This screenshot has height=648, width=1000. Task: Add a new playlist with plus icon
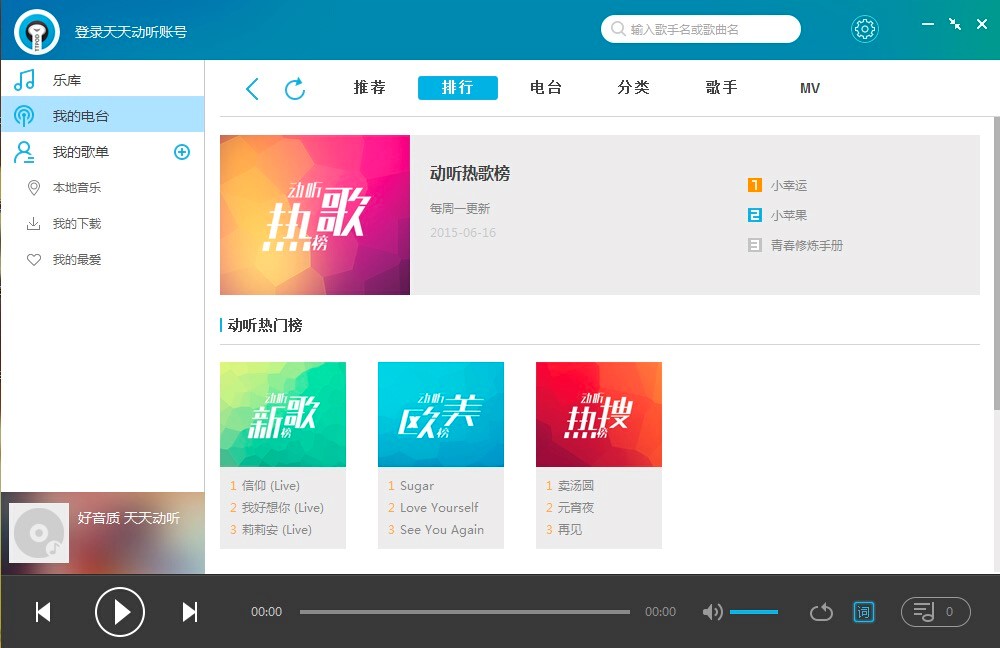pos(182,152)
